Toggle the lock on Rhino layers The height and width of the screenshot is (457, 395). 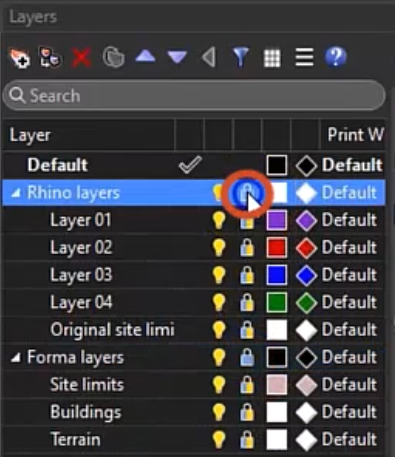click(247, 193)
